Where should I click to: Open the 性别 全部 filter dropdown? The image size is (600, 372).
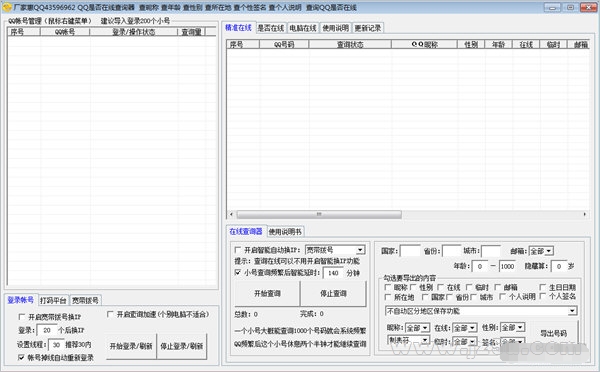[512, 328]
